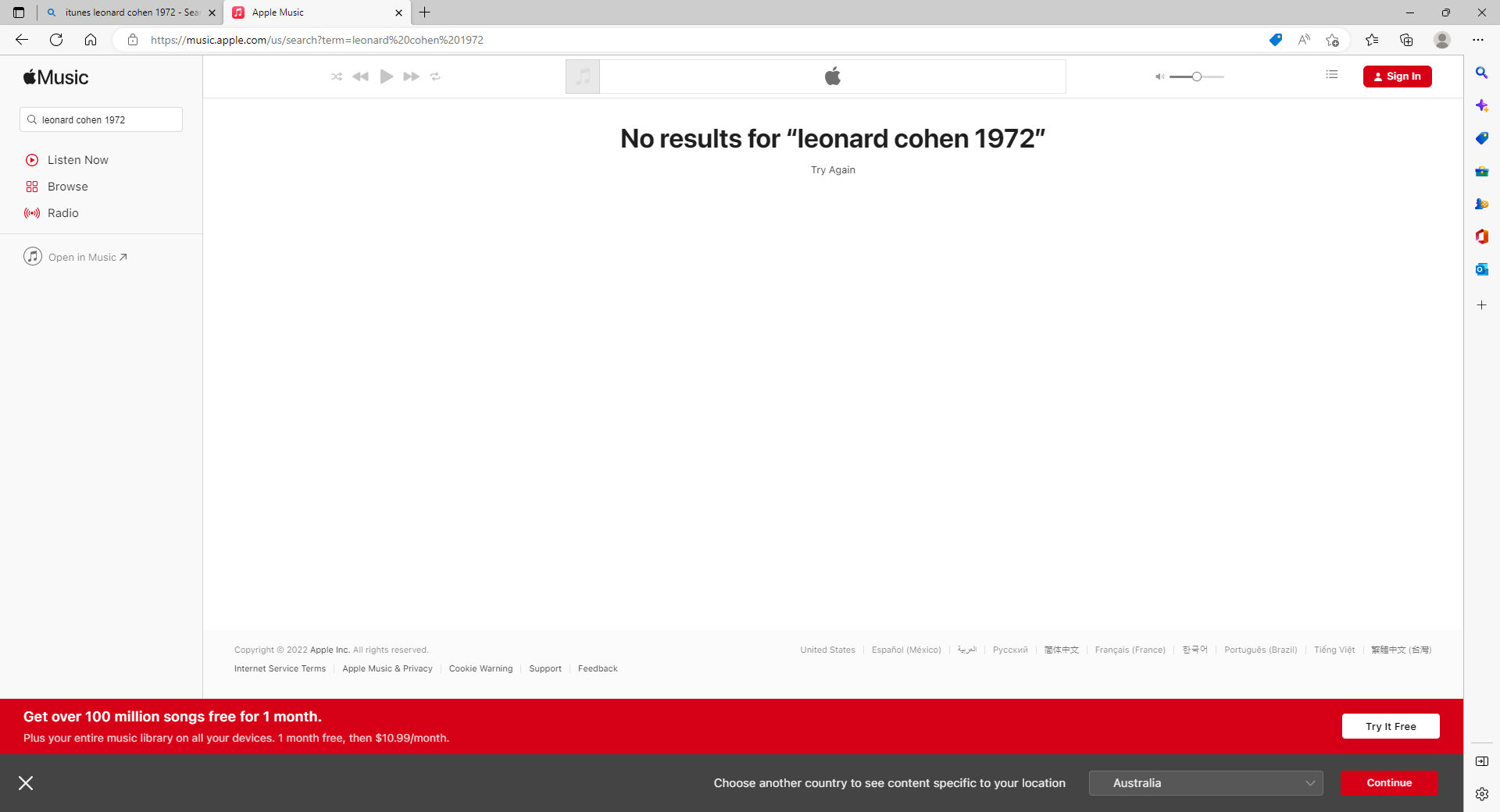1500x812 pixels.
Task: Select United States language link
Action: [x=827, y=650]
